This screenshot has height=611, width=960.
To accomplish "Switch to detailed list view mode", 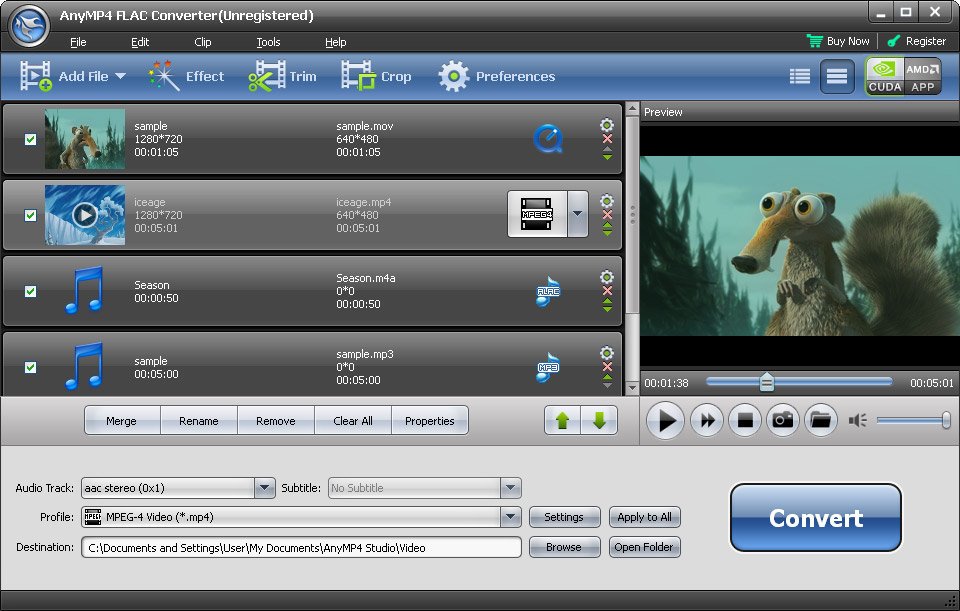I will tap(800, 77).
